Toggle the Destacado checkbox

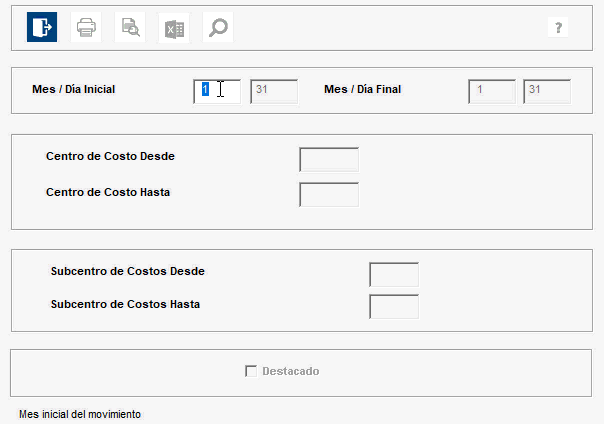click(x=251, y=371)
